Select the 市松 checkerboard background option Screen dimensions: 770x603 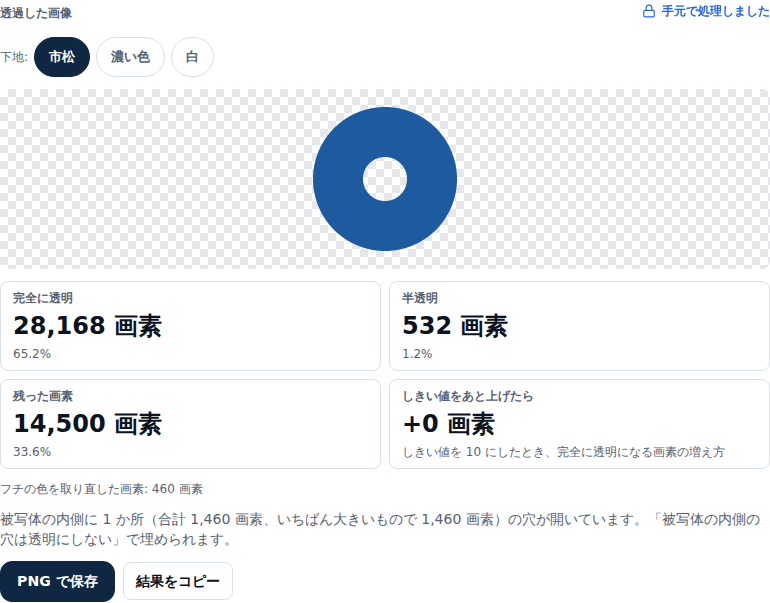pos(62,57)
